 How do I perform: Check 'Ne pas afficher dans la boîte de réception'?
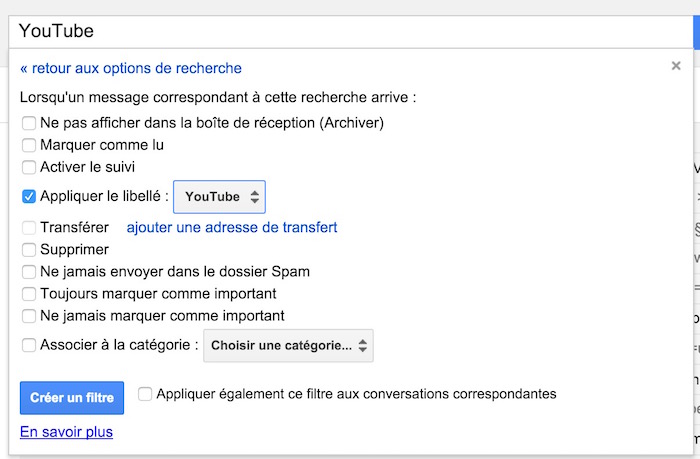29,123
